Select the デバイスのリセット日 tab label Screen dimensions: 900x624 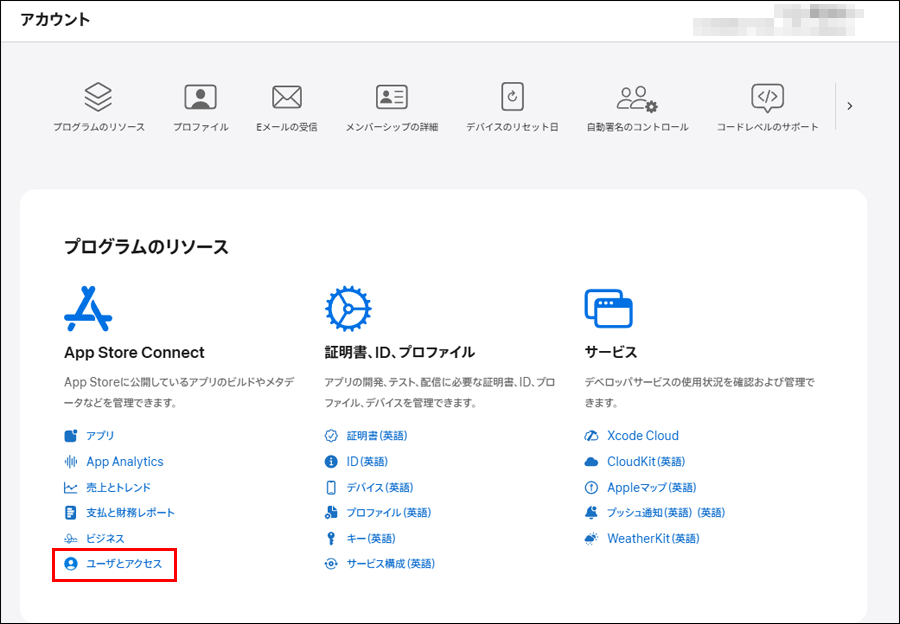point(512,127)
